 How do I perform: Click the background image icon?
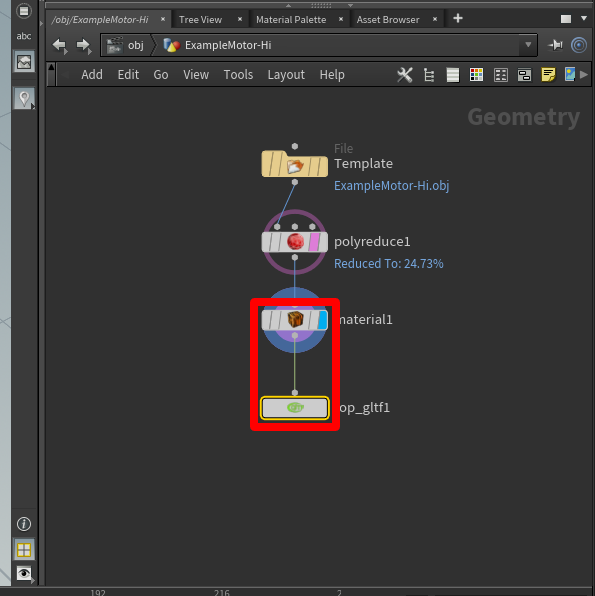coord(570,74)
